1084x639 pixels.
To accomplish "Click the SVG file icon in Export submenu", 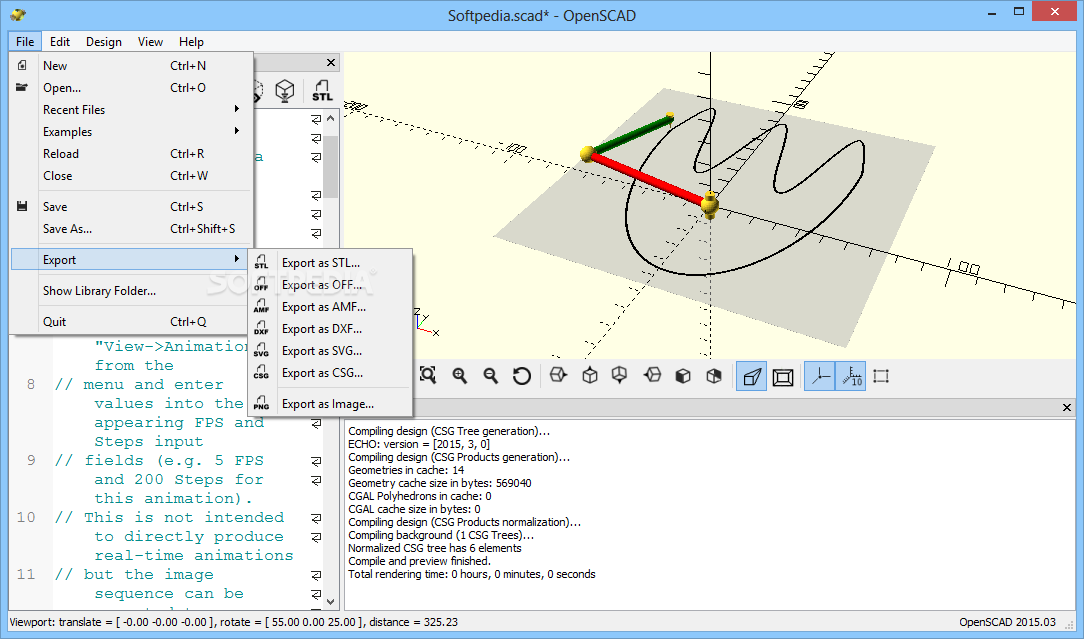I will click(x=261, y=351).
